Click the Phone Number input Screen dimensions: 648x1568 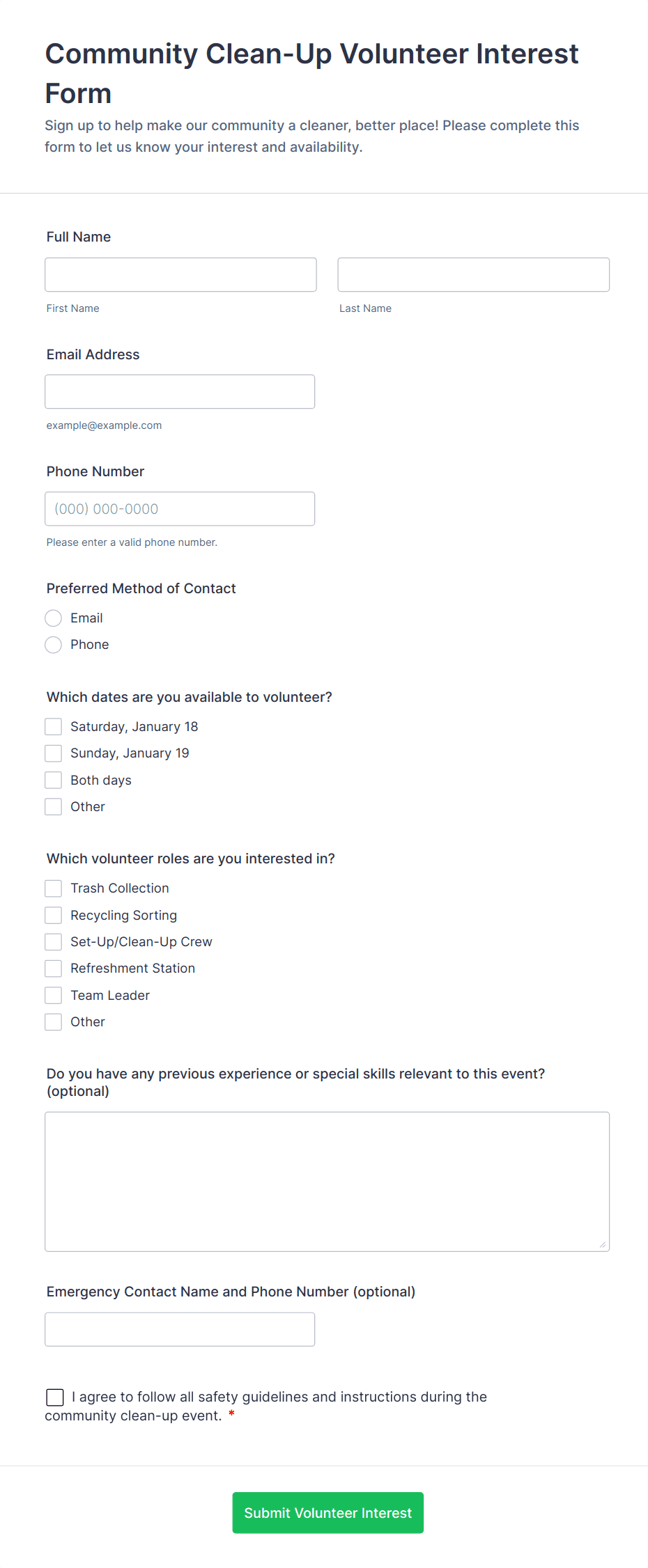point(180,508)
